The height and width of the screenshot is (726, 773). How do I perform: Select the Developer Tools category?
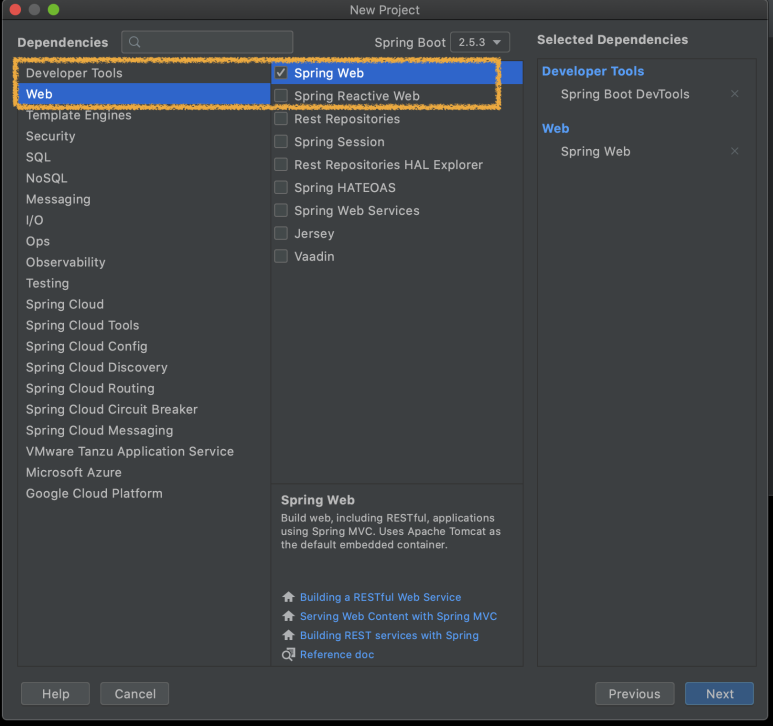[144, 73]
